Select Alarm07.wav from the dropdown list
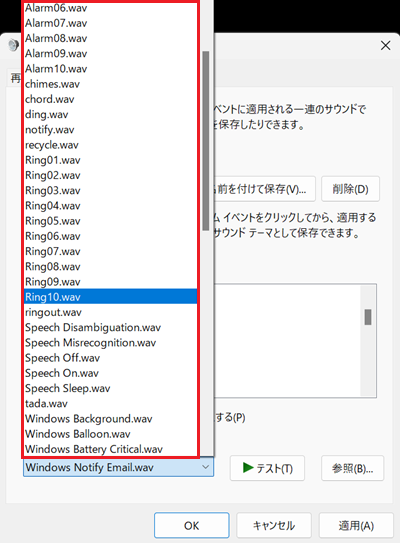400x543 pixels. 111,23
